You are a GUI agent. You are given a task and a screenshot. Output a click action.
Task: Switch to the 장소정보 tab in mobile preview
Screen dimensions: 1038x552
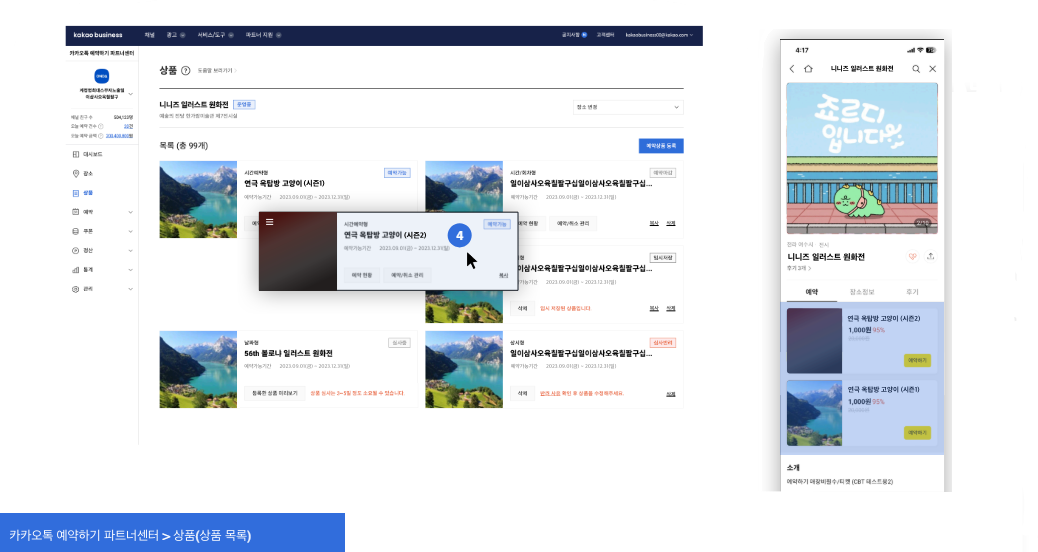[x=861, y=292]
